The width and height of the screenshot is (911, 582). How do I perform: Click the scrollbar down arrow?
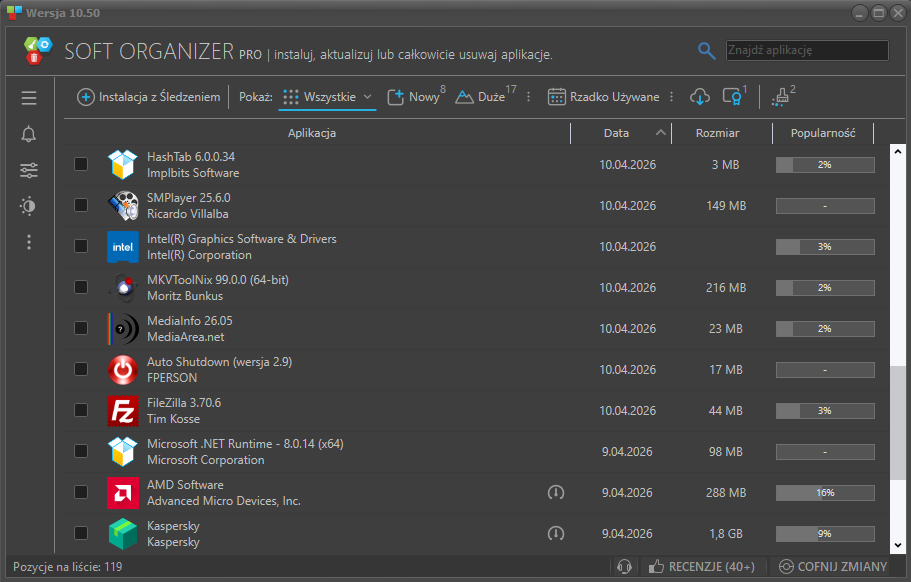898,545
